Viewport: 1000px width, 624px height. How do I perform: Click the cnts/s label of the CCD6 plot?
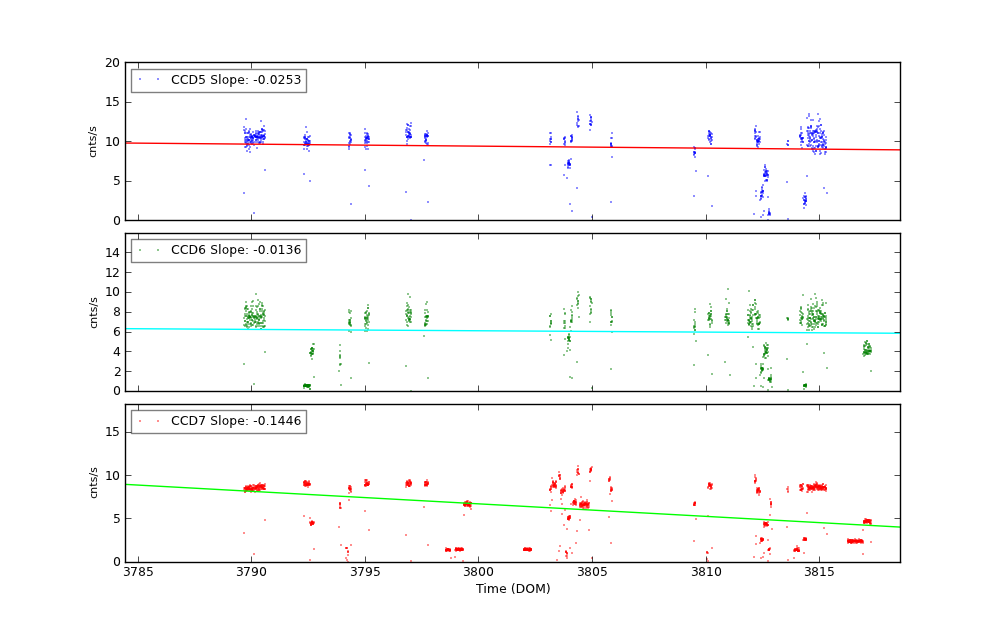click(93, 312)
